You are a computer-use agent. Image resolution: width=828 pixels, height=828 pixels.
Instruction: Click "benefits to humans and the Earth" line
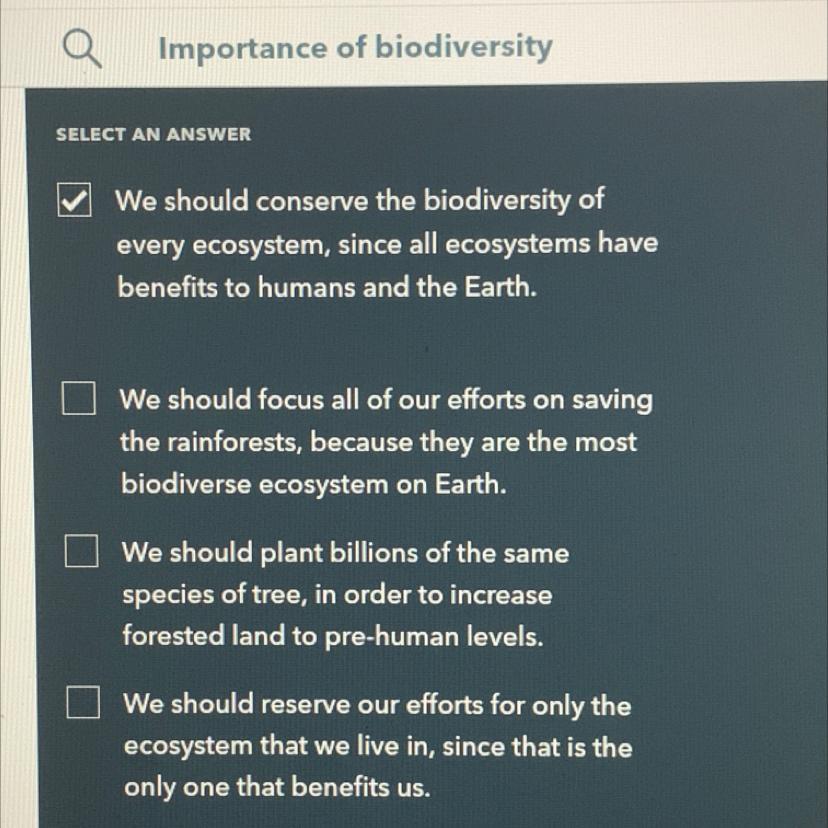pos(327,288)
